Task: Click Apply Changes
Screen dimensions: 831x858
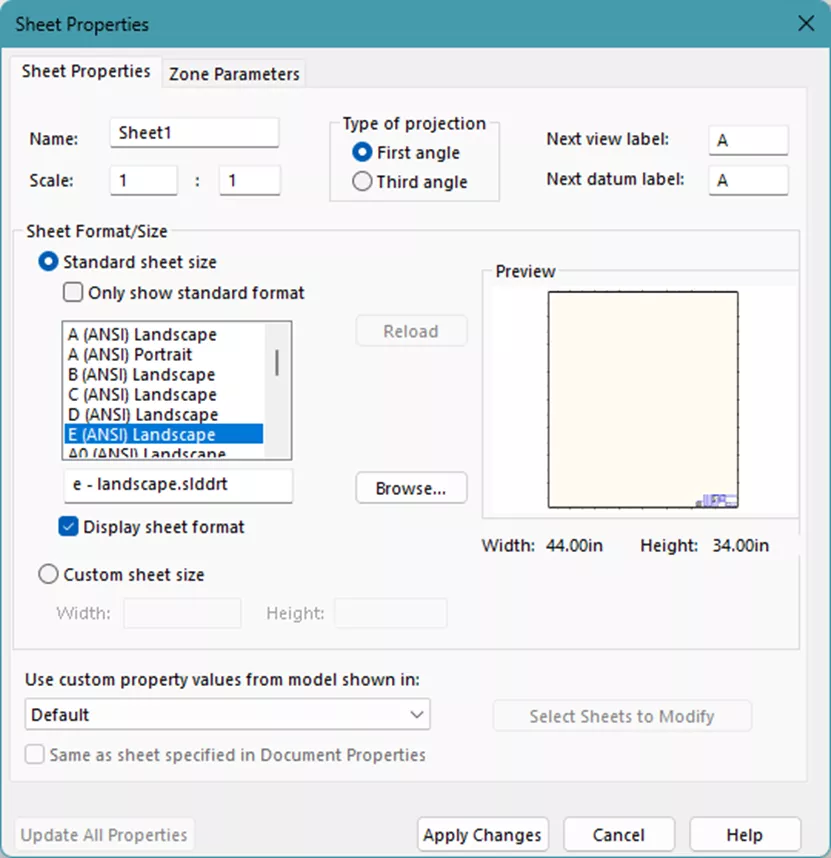Action: click(x=482, y=834)
